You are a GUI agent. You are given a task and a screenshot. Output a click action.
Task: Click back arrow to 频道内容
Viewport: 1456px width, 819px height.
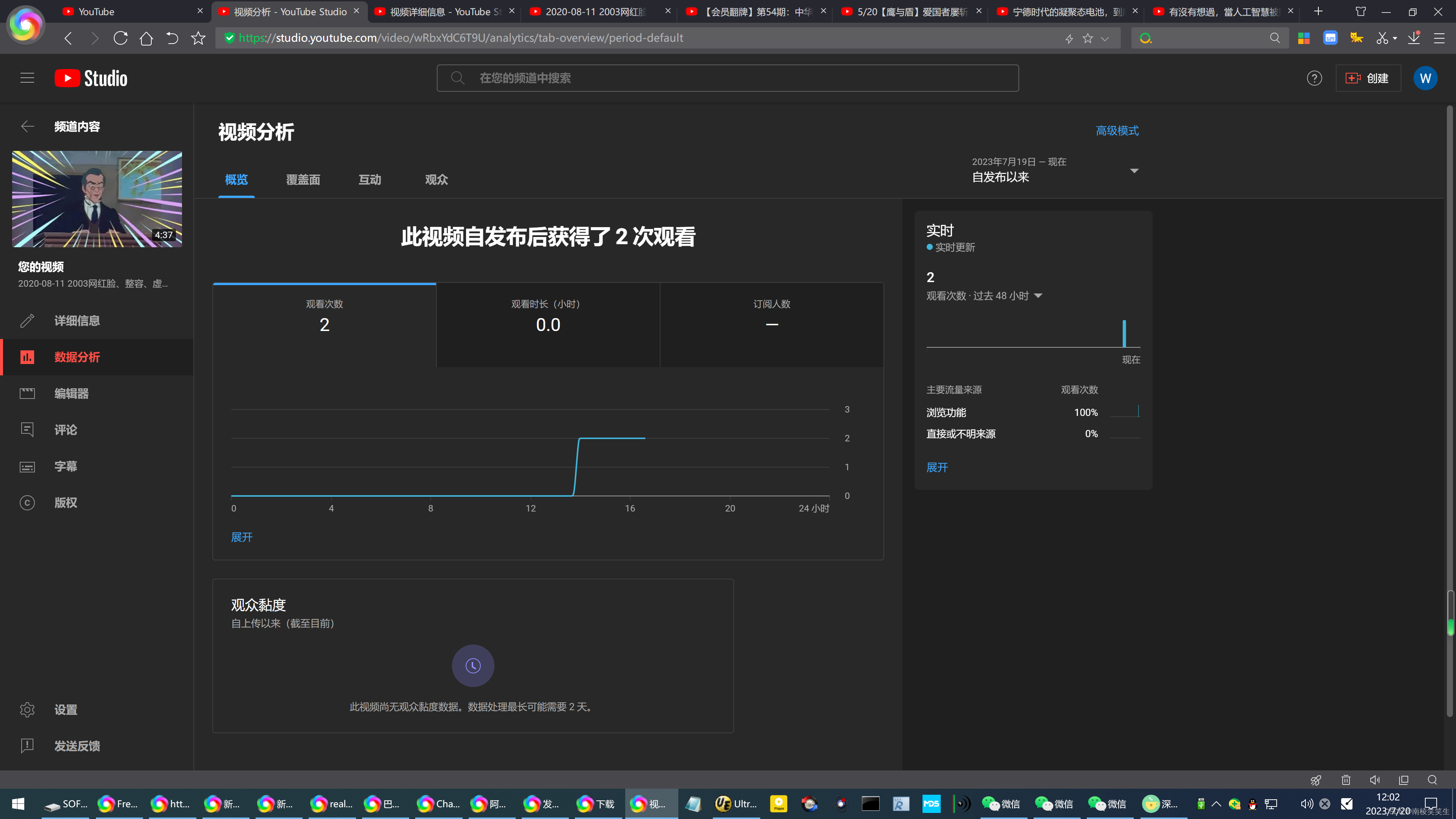tap(27, 127)
